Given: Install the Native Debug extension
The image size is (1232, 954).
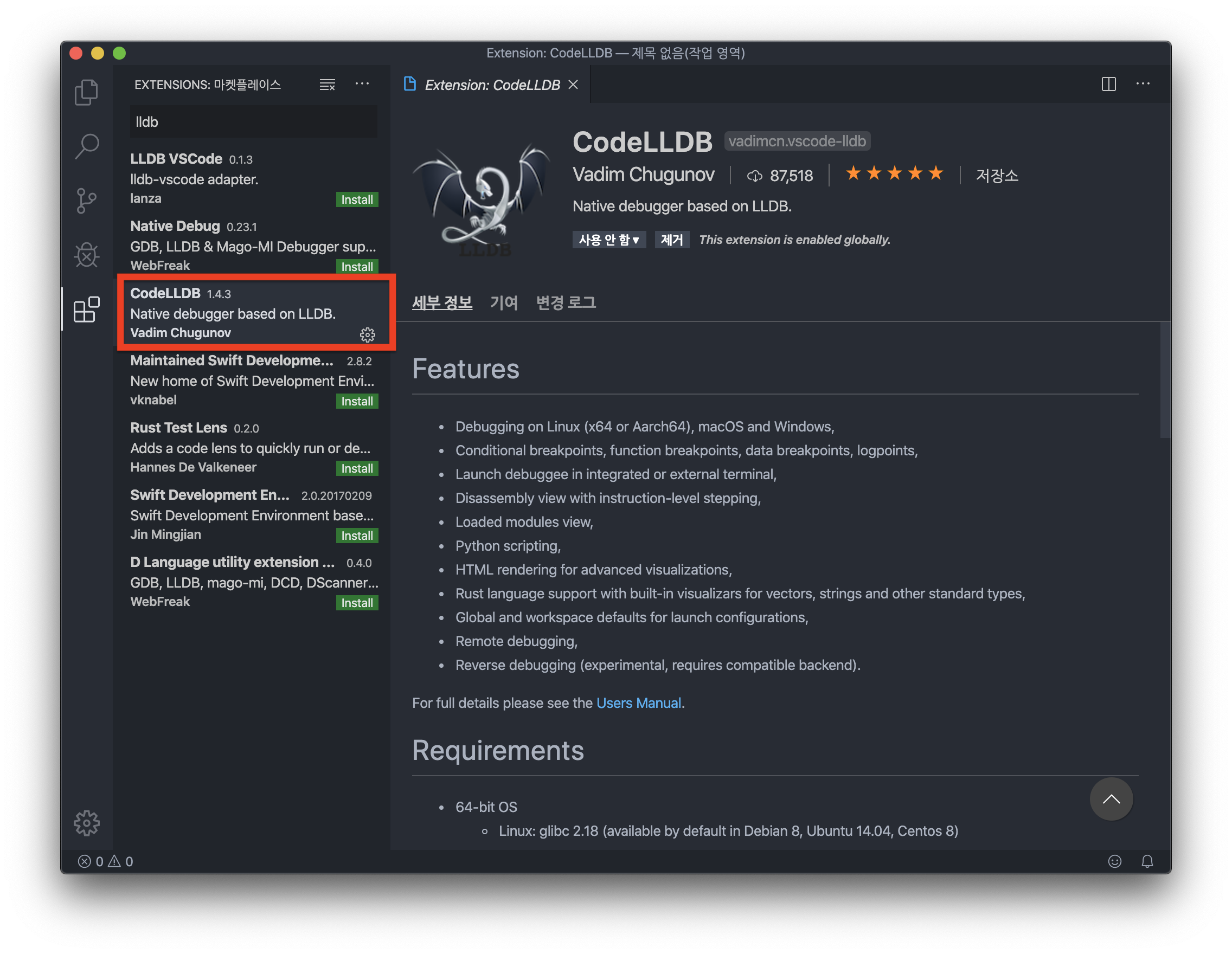Looking at the screenshot, I should pos(356,267).
